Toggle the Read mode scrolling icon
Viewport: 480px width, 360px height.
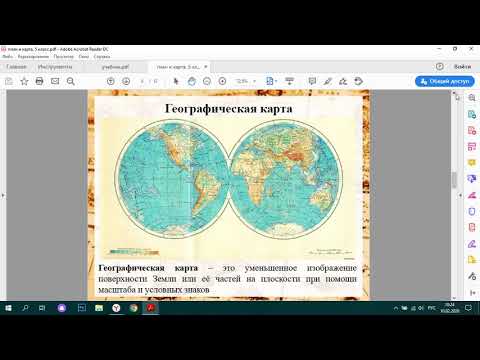[x=289, y=81]
